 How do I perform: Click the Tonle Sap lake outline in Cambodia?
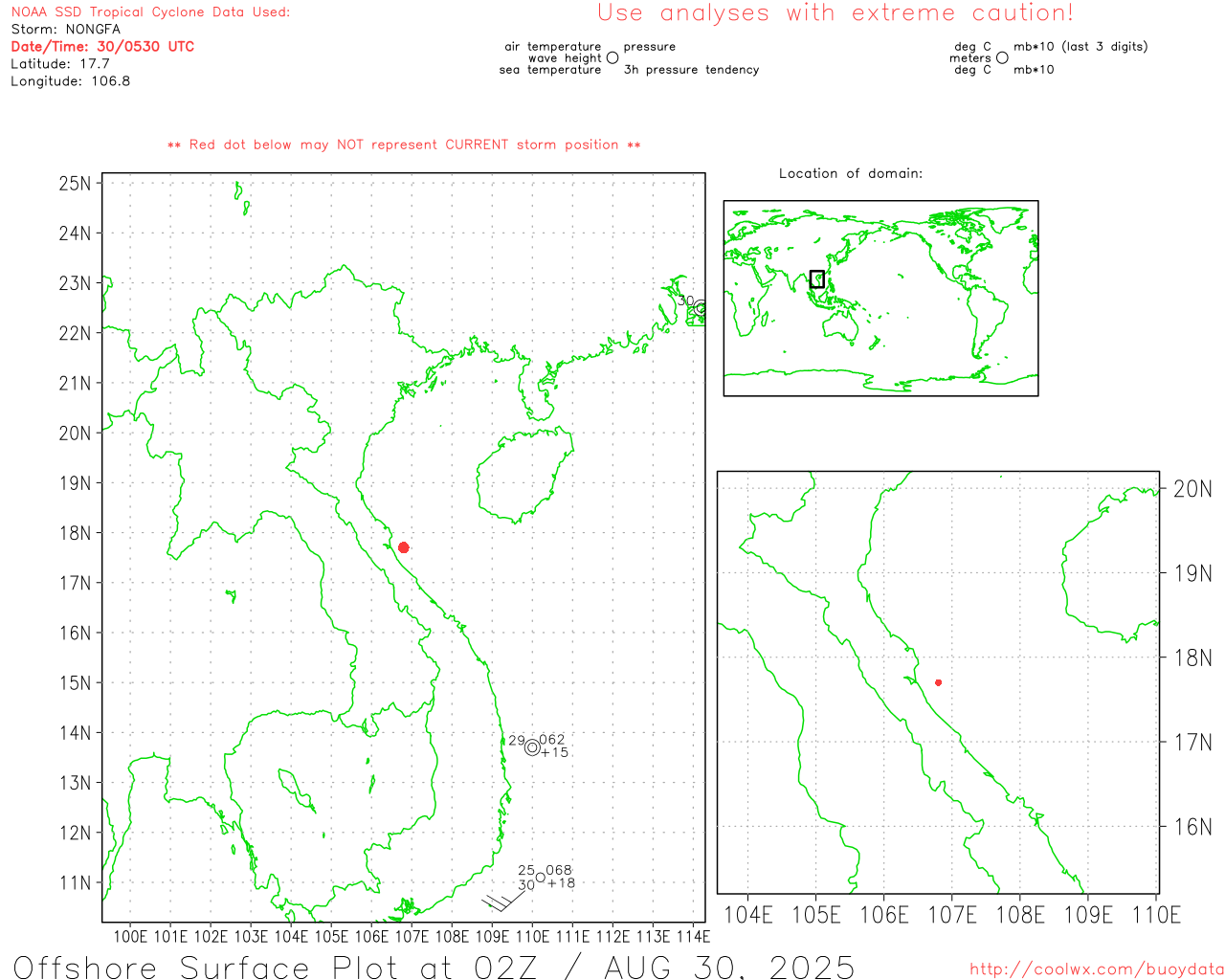296,791
